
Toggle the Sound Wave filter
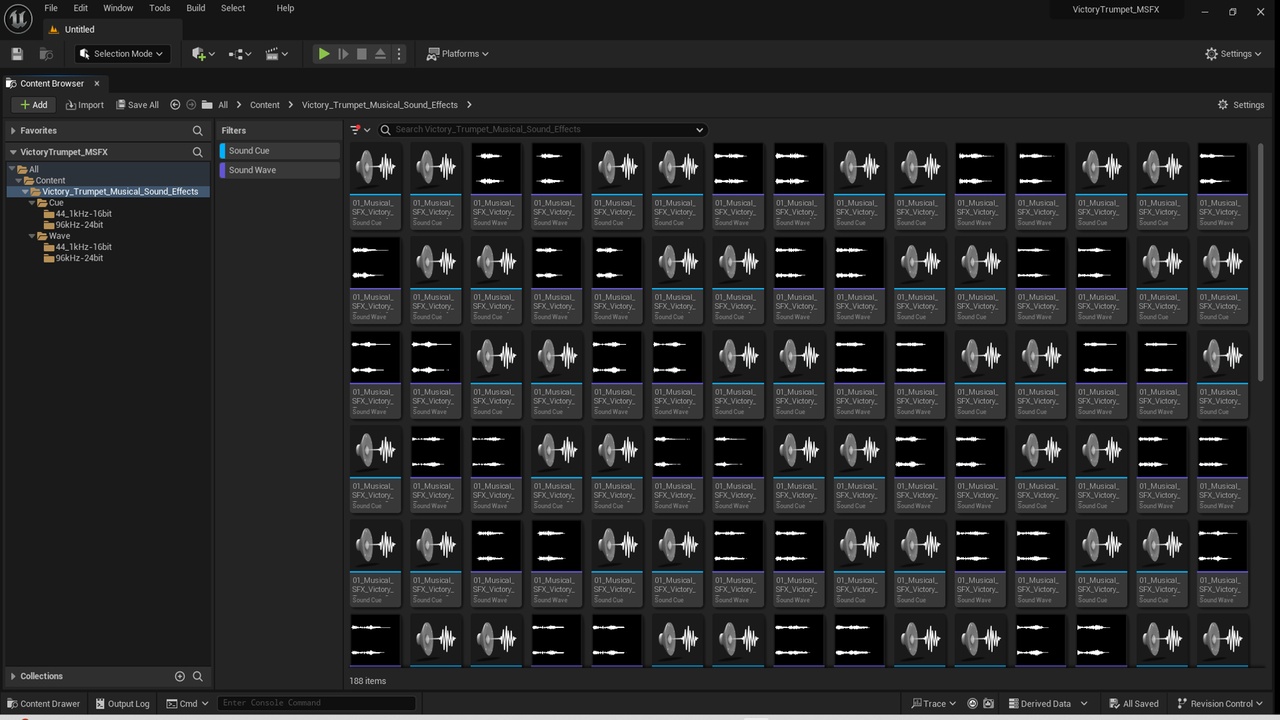(279, 170)
